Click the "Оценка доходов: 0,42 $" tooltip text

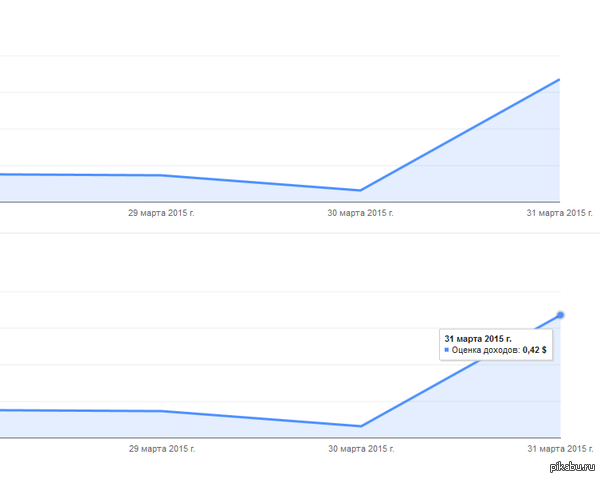pos(499,350)
